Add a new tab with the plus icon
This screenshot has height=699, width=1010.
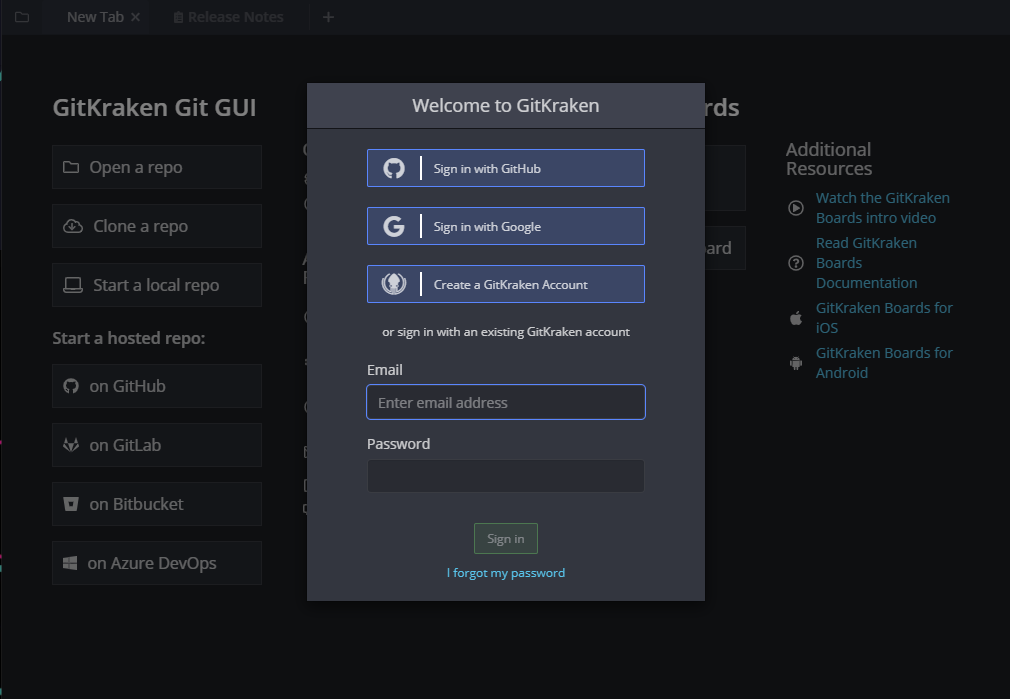pyautogui.click(x=329, y=17)
